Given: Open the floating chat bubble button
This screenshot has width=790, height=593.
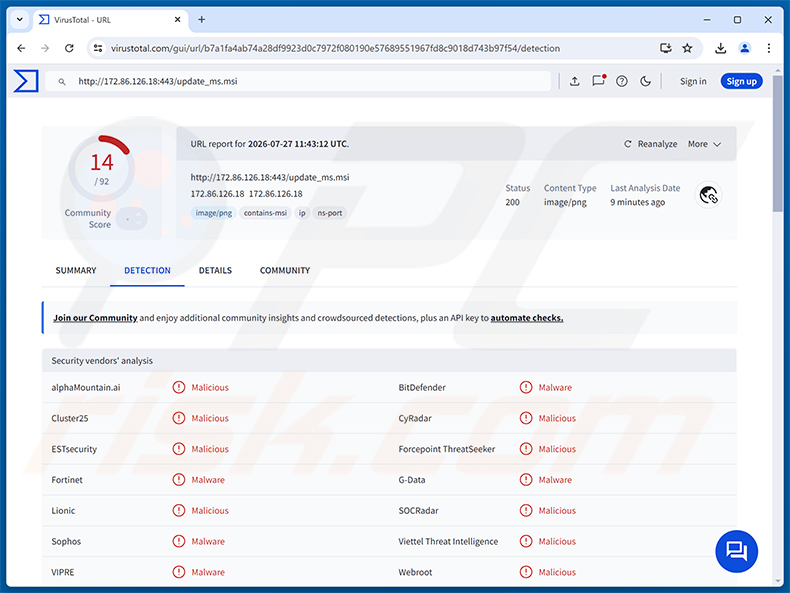Looking at the screenshot, I should [x=736, y=551].
